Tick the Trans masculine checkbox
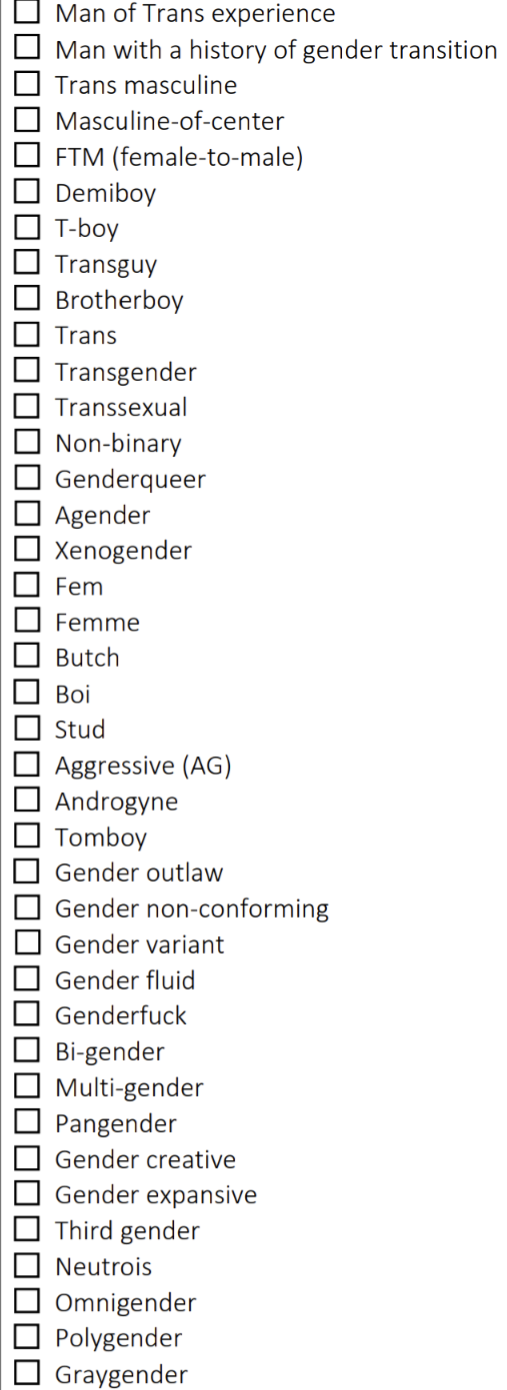 (x=27, y=85)
